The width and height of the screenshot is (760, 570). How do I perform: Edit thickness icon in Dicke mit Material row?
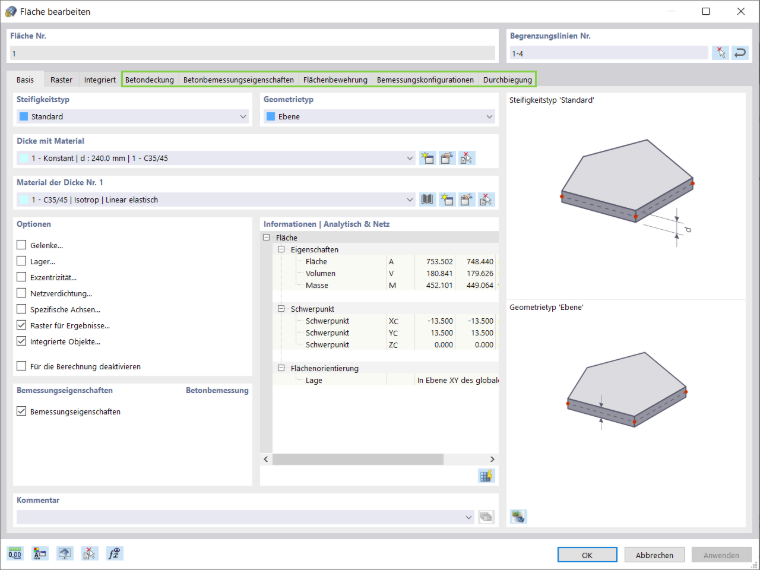click(447, 158)
